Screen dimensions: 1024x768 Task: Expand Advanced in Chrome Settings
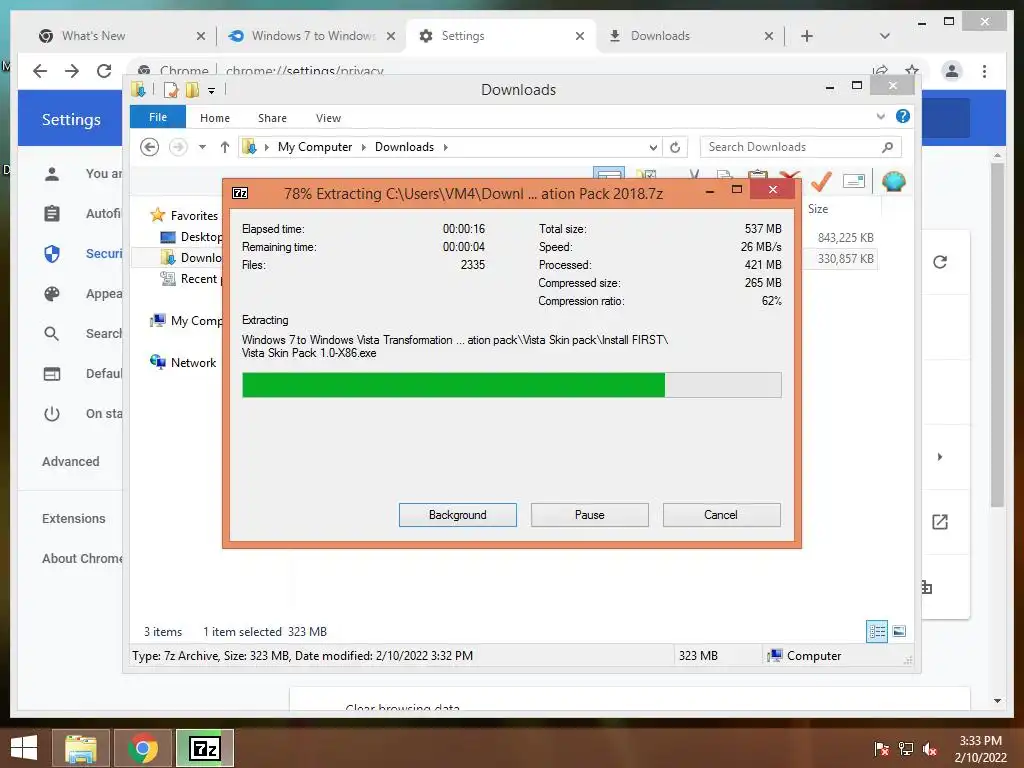(71, 462)
